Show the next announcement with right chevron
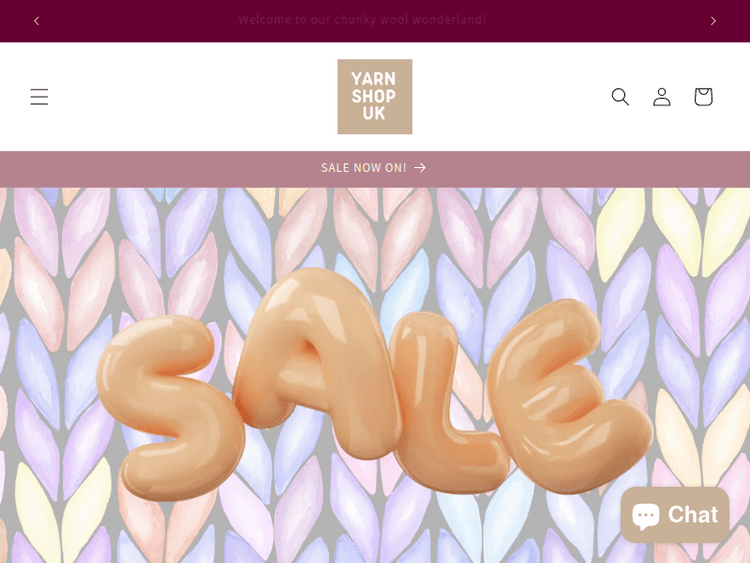The image size is (750, 563). click(x=713, y=21)
